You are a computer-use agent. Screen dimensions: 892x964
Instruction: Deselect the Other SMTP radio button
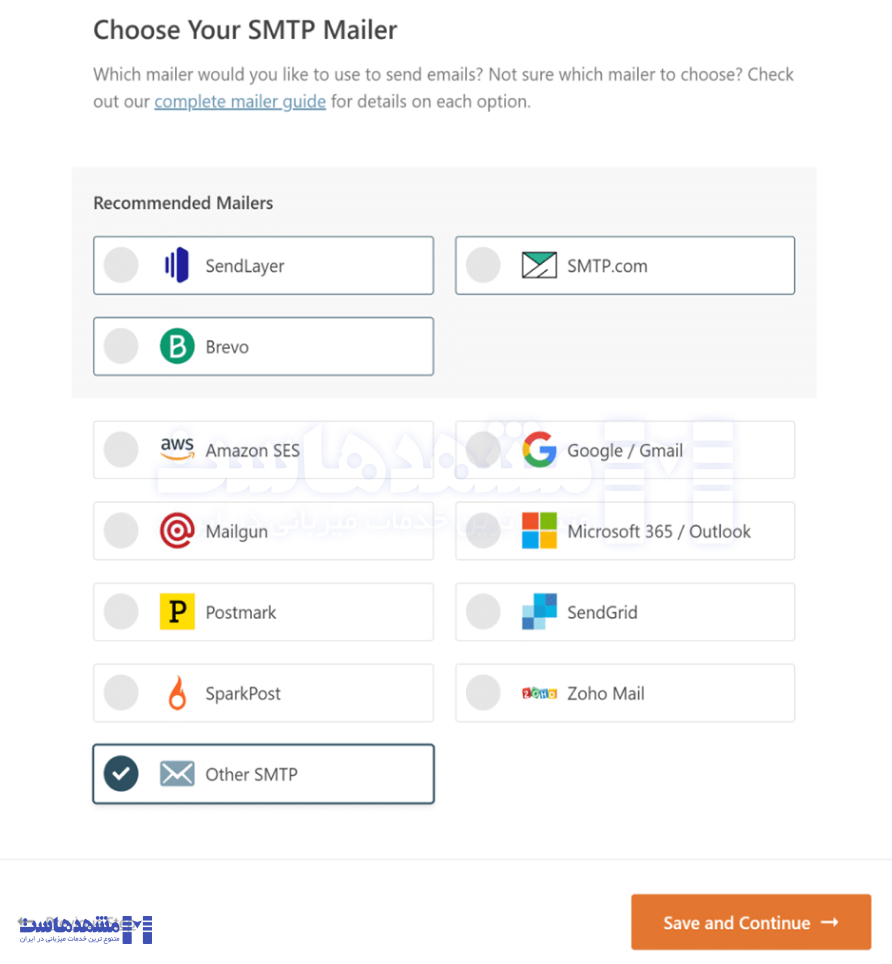click(x=120, y=773)
